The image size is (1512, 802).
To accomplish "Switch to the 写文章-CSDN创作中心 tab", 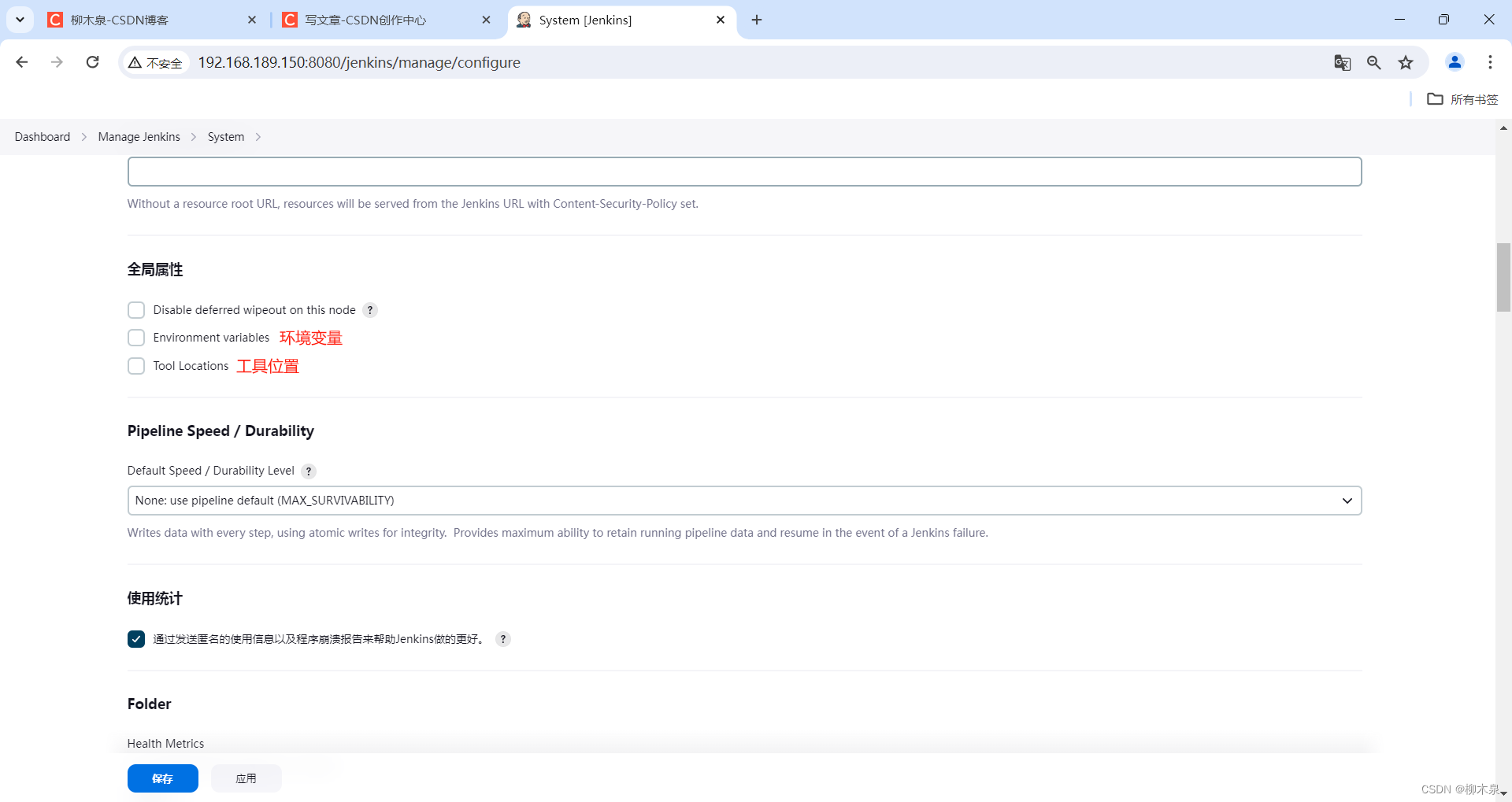I will click(384, 20).
